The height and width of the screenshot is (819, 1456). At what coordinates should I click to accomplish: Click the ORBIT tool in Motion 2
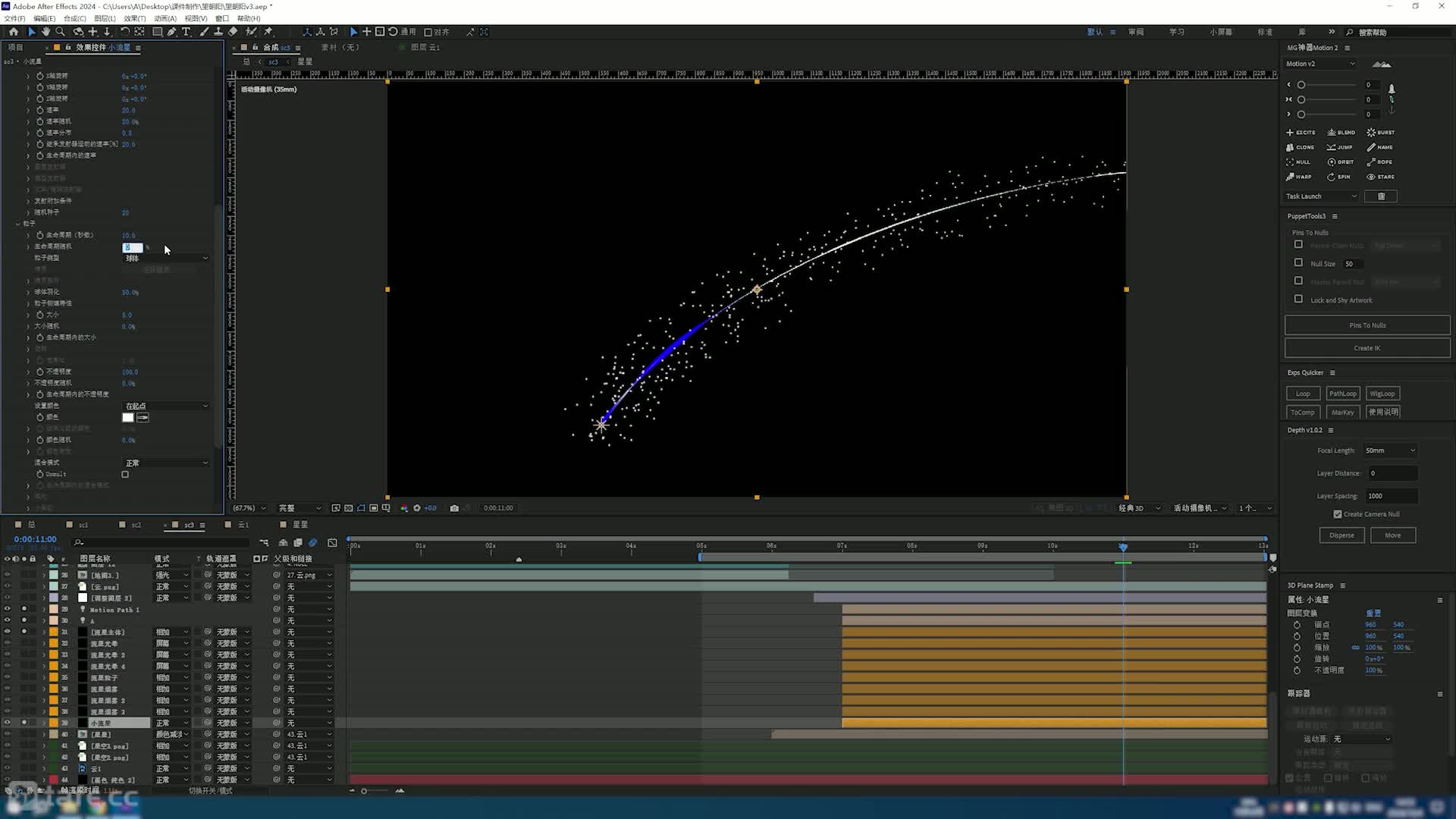tap(1341, 162)
